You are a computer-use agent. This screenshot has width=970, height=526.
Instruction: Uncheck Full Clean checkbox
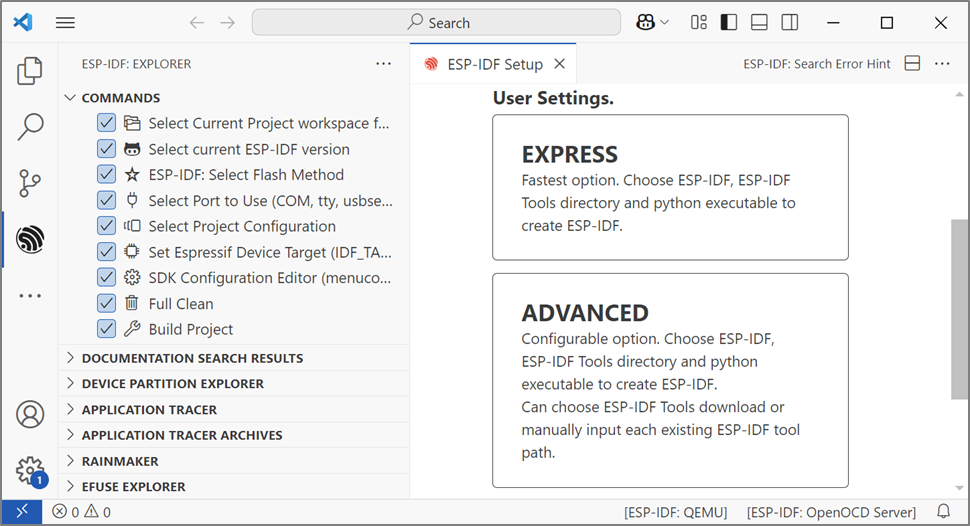[x=106, y=303]
